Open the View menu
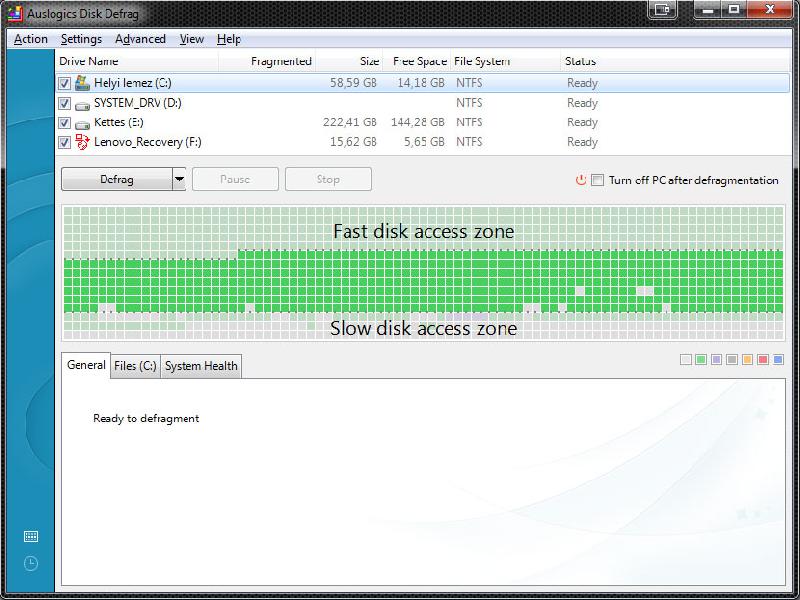Image resolution: width=800 pixels, height=600 pixels. pyautogui.click(x=192, y=39)
